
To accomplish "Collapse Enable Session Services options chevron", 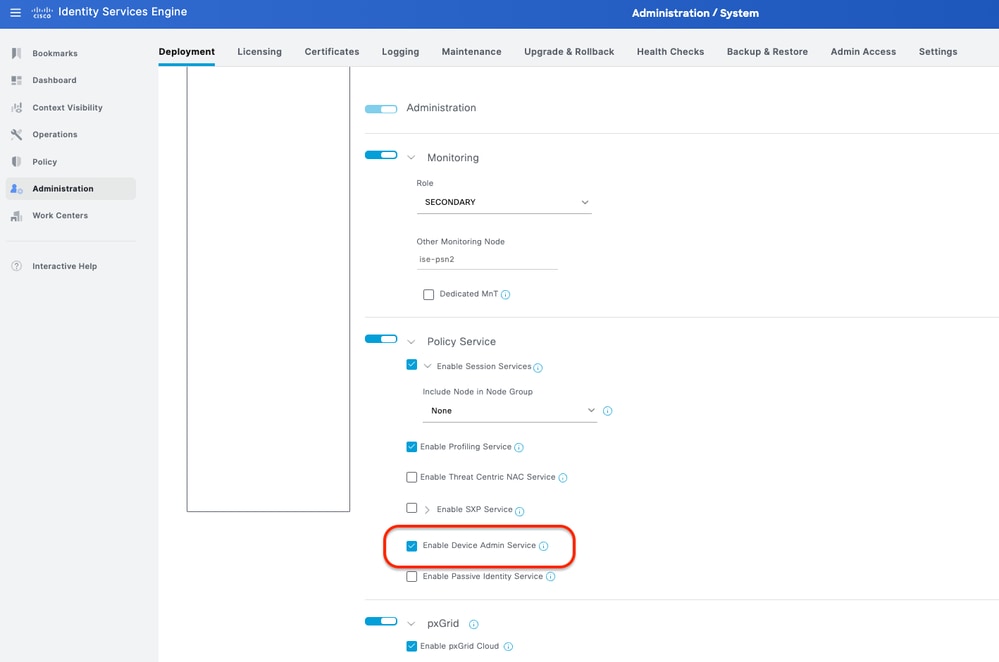I will [x=428, y=366].
